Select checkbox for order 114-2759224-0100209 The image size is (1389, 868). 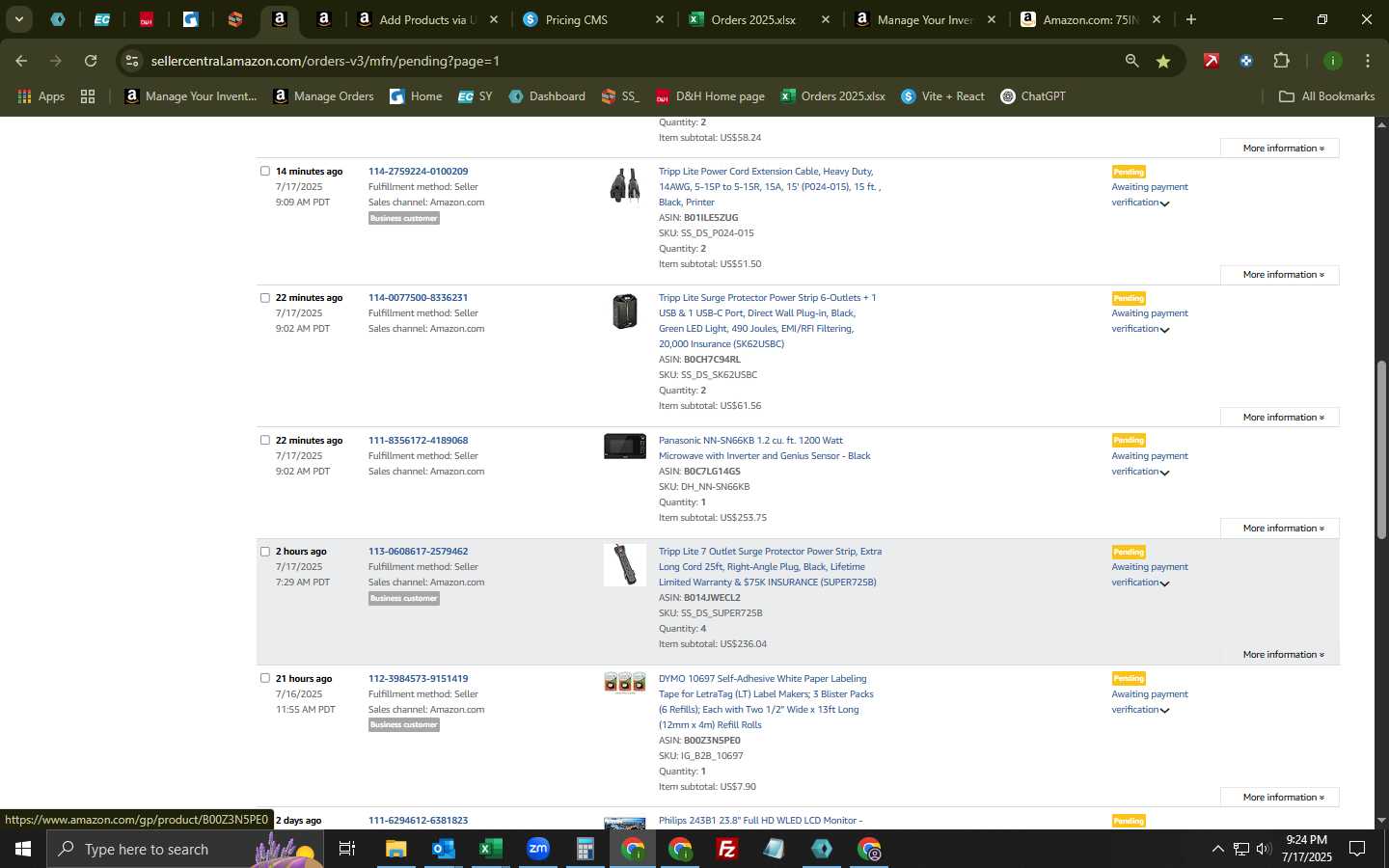(x=265, y=171)
